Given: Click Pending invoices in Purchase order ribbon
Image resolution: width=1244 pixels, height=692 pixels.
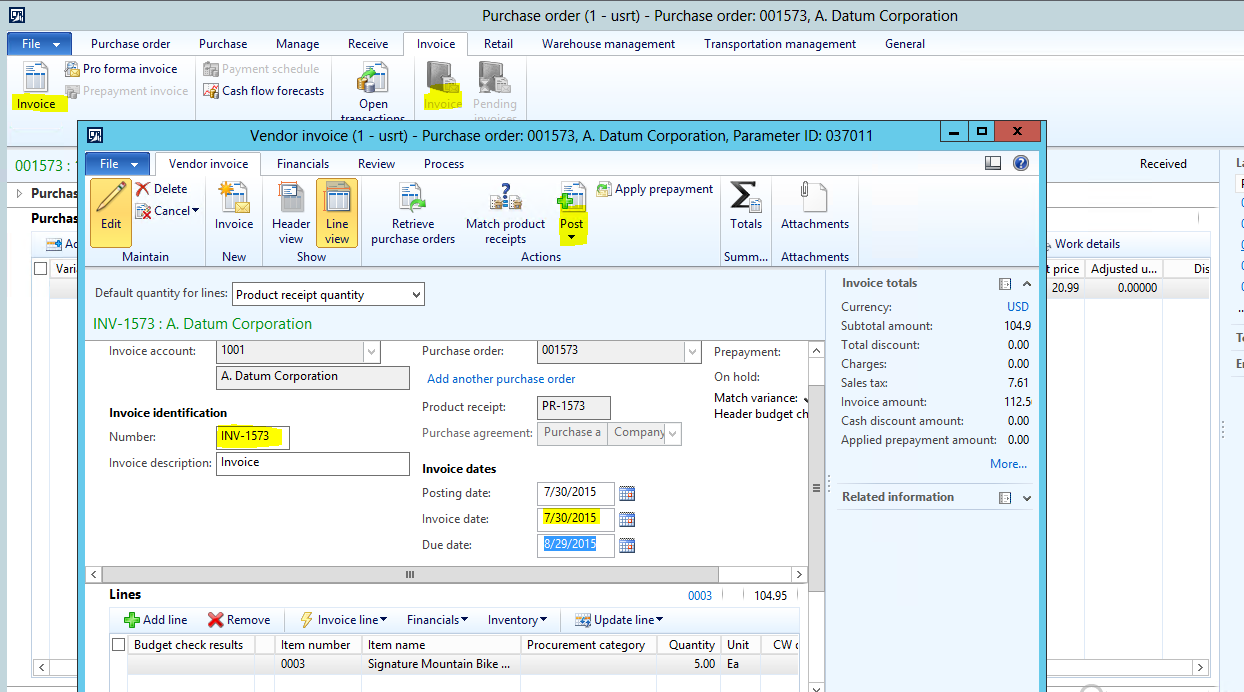Looking at the screenshot, I should tap(495, 92).
